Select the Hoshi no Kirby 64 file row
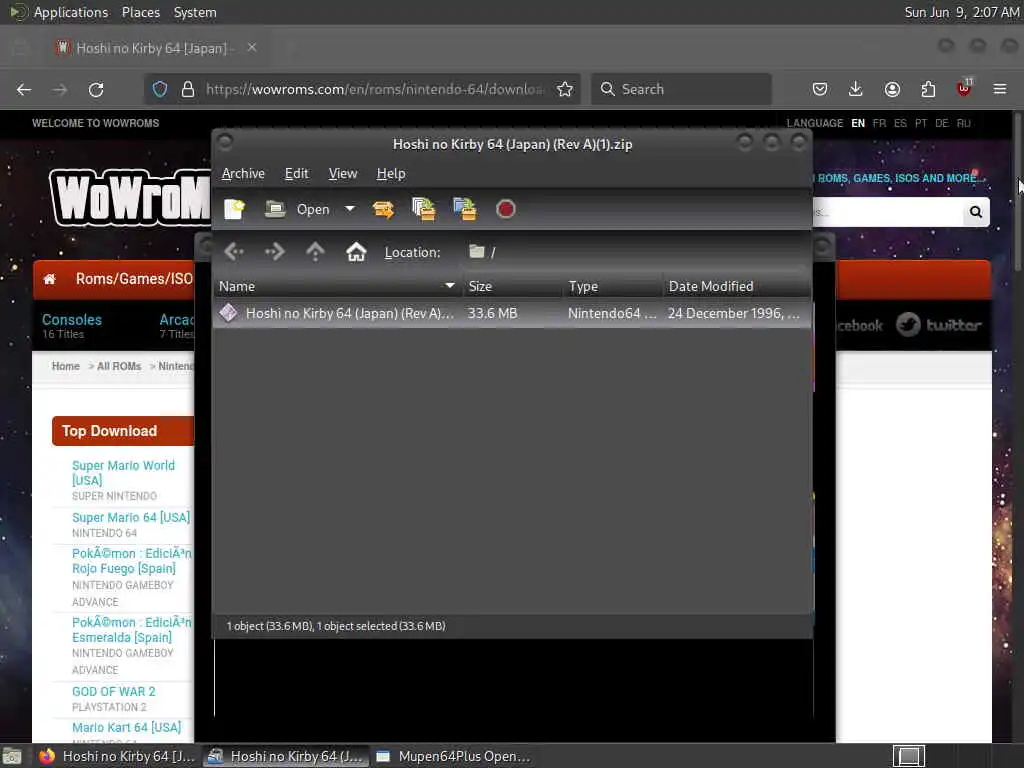Image resolution: width=1024 pixels, height=768 pixels. [512, 313]
